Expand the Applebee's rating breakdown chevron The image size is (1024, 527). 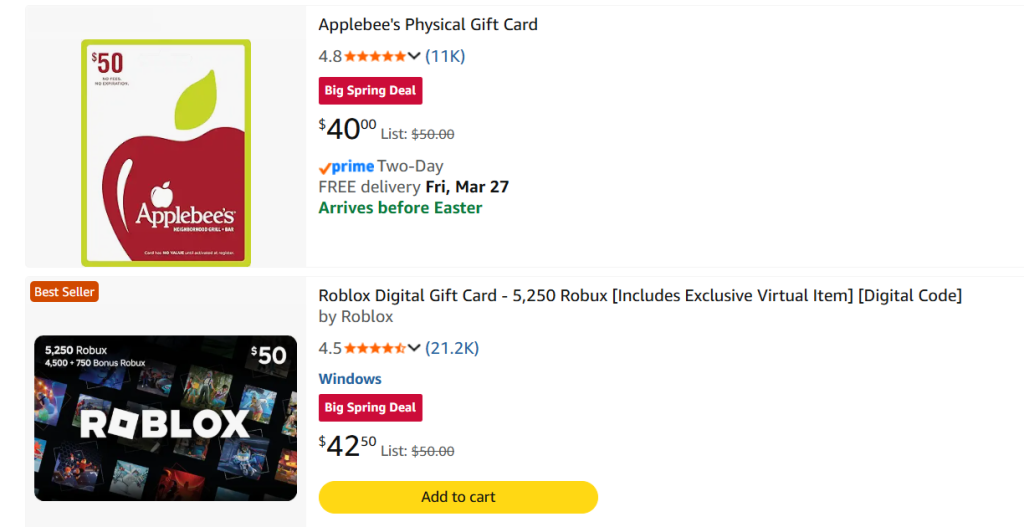coord(414,56)
